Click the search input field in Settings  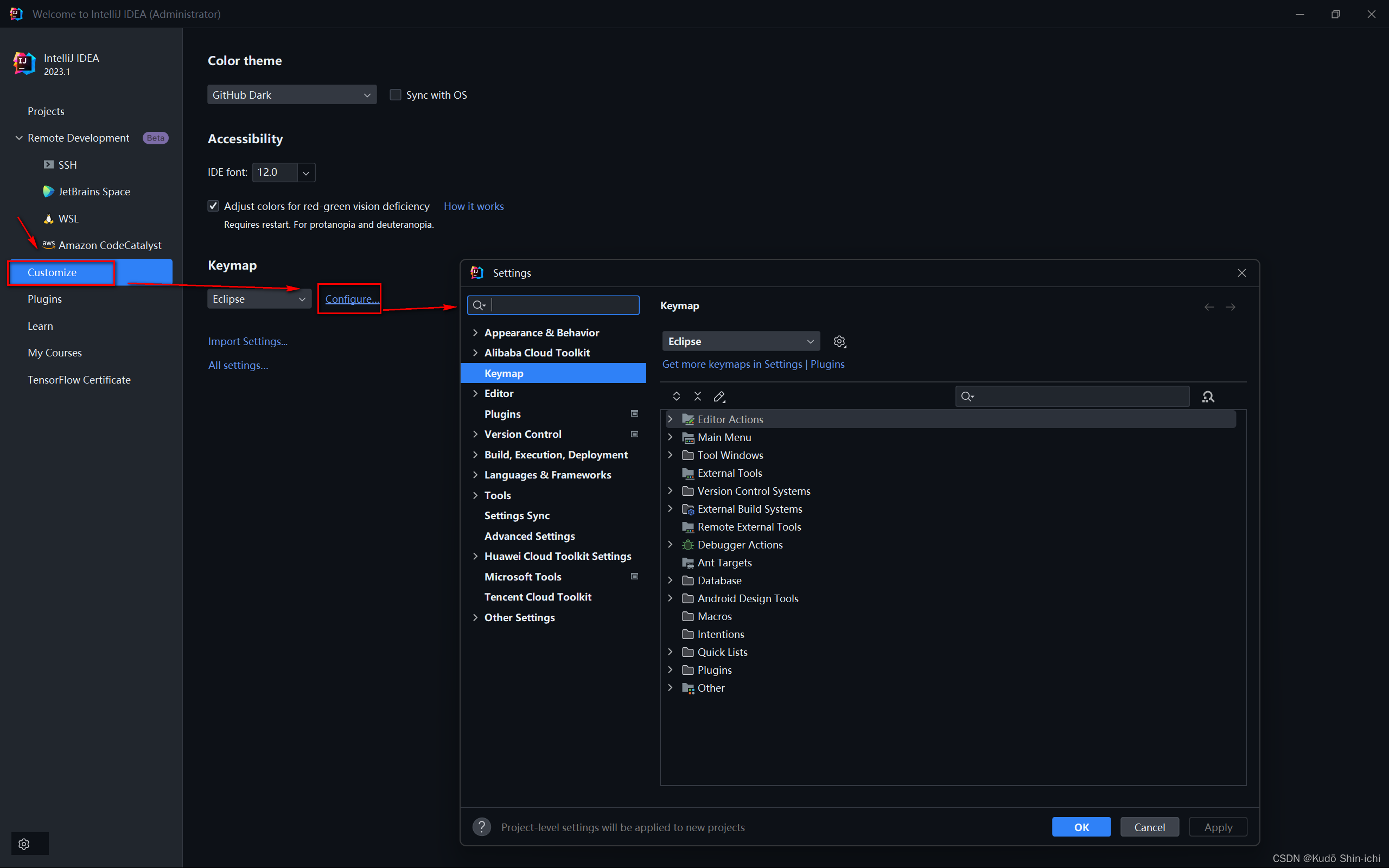tap(553, 305)
